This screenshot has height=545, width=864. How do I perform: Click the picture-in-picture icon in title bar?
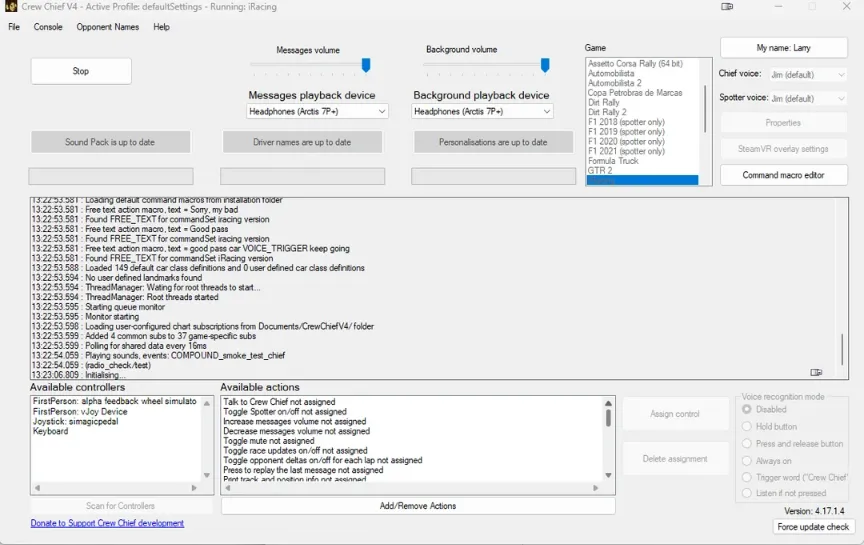click(727, 7)
